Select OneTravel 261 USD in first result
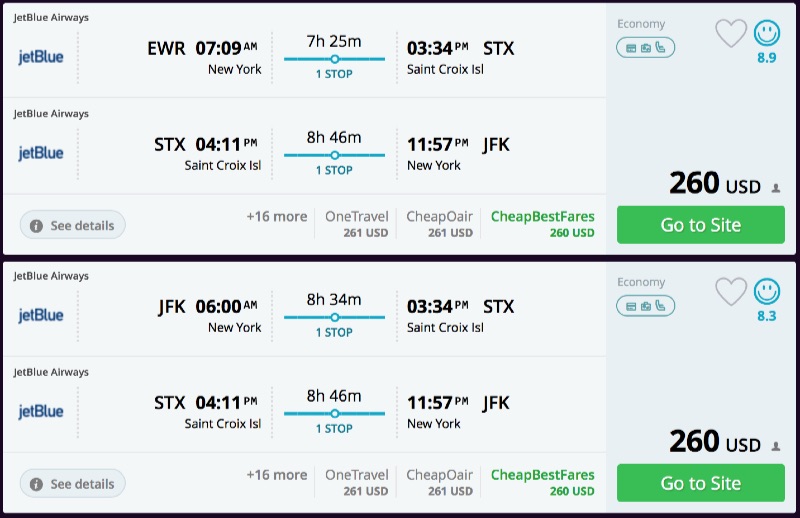 click(x=357, y=224)
